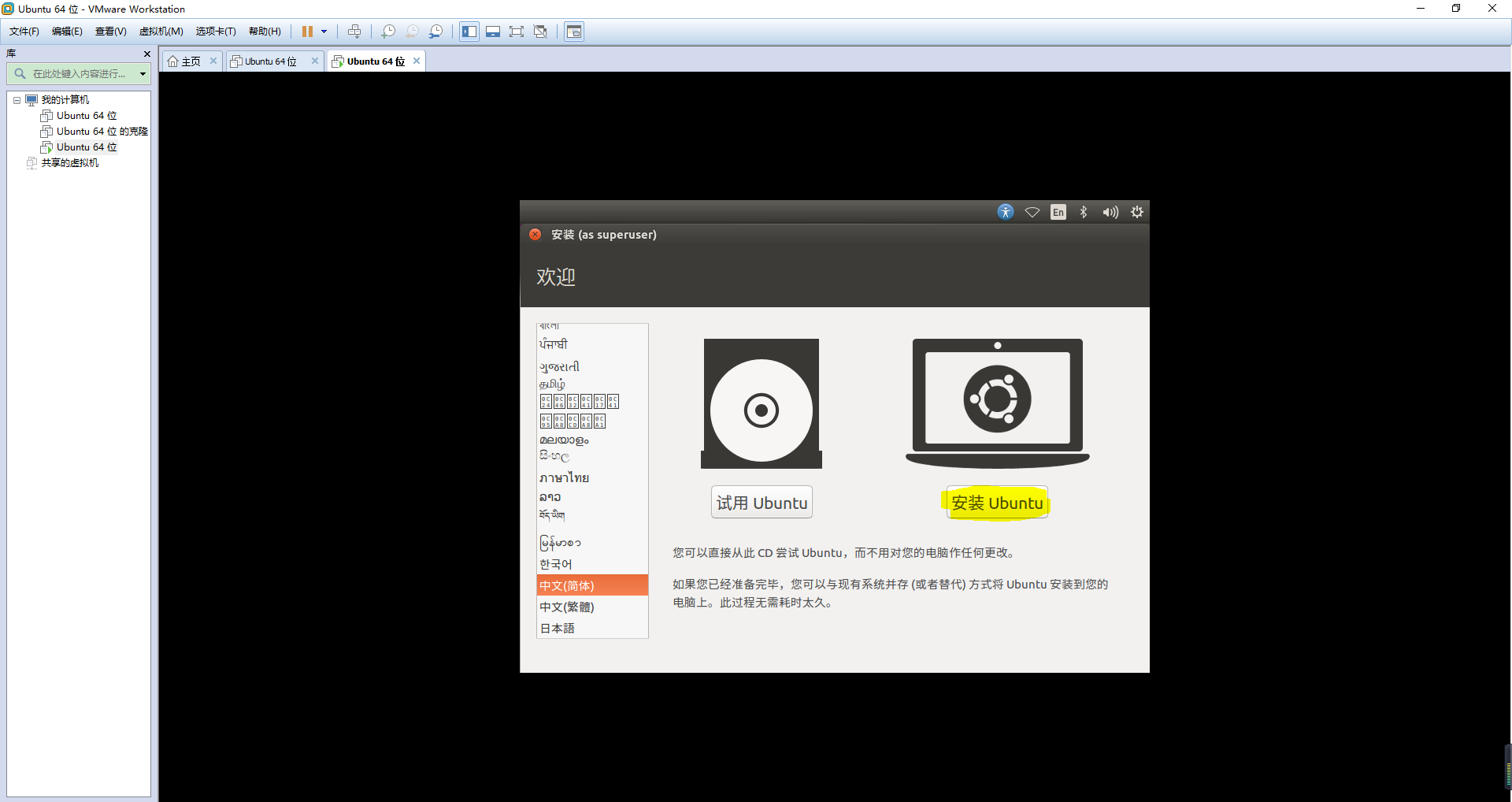Screen dimensions: 1512x802
Task: Close the inactive Ubuntu 64 位 tab
Action: pos(315,61)
